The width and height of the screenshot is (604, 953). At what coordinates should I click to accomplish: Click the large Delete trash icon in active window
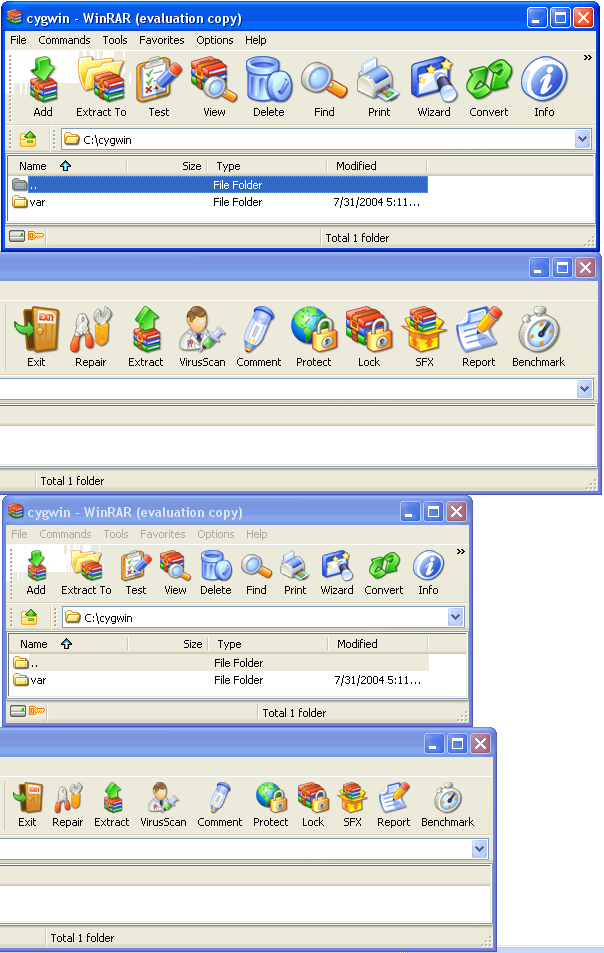pos(269,80)
